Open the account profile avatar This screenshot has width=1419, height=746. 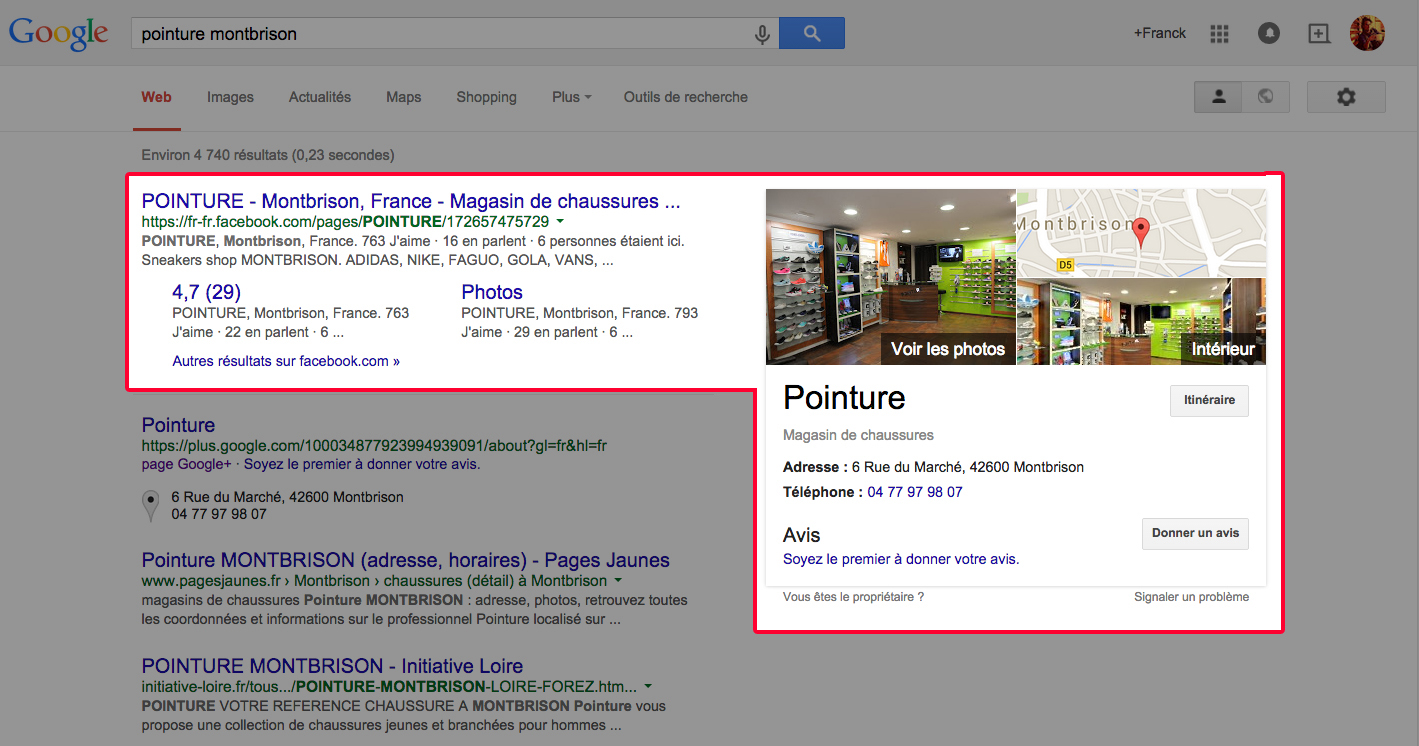(x=1367, y=33)
